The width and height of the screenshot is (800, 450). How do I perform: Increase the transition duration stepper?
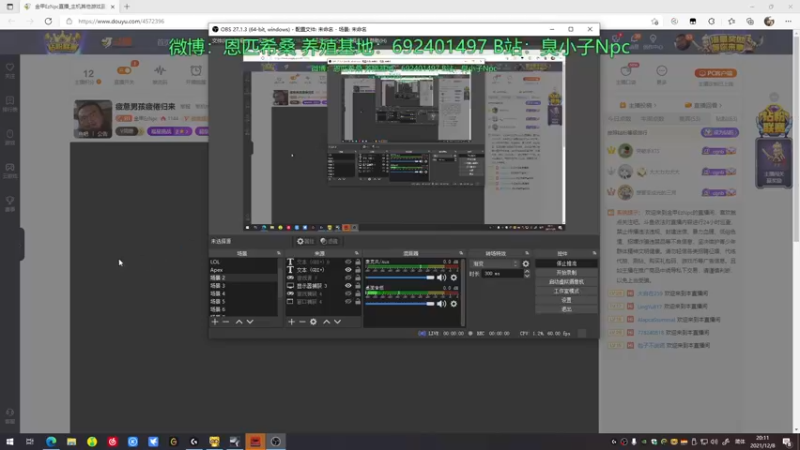(527, 272)
